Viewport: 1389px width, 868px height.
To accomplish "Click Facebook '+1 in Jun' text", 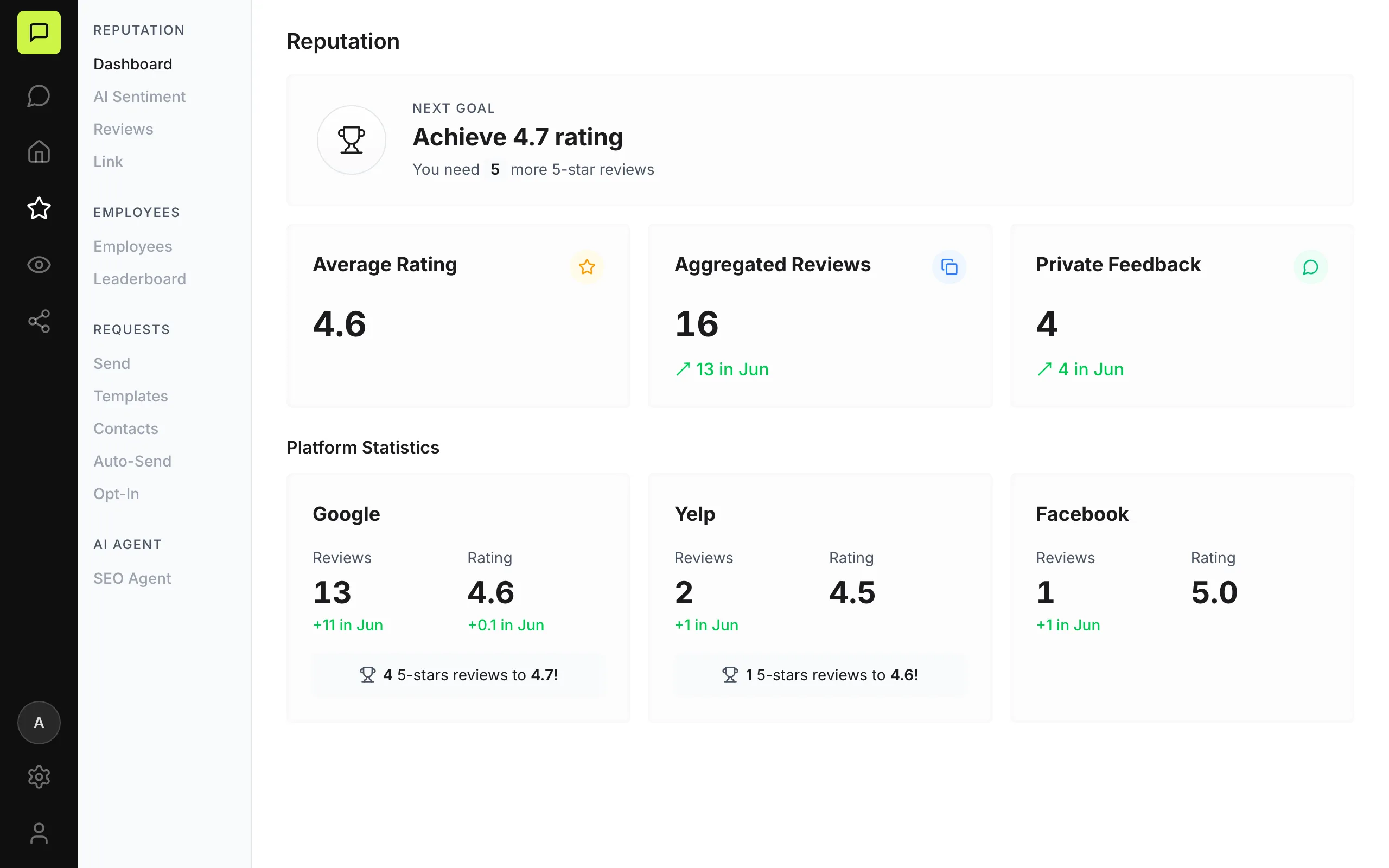I will [x=1068, y=624].
